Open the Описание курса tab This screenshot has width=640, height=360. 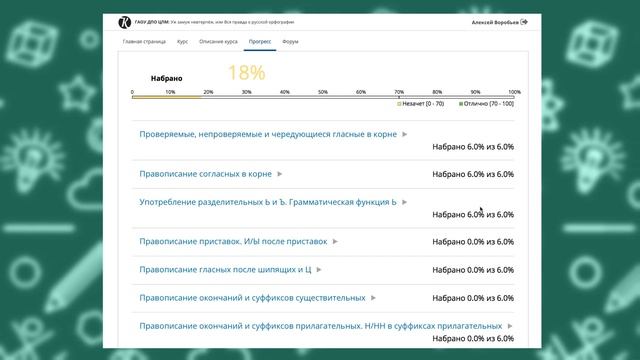218,42
